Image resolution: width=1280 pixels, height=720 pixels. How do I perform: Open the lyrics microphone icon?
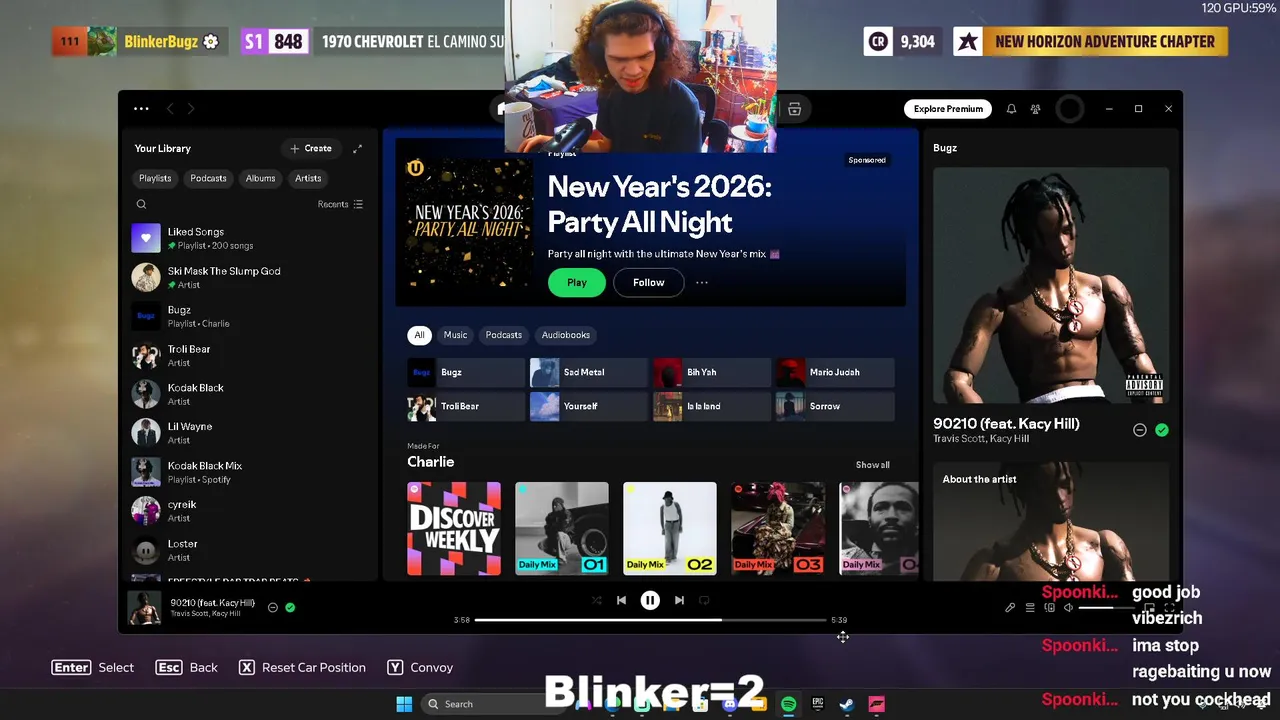coord(1010,607)
